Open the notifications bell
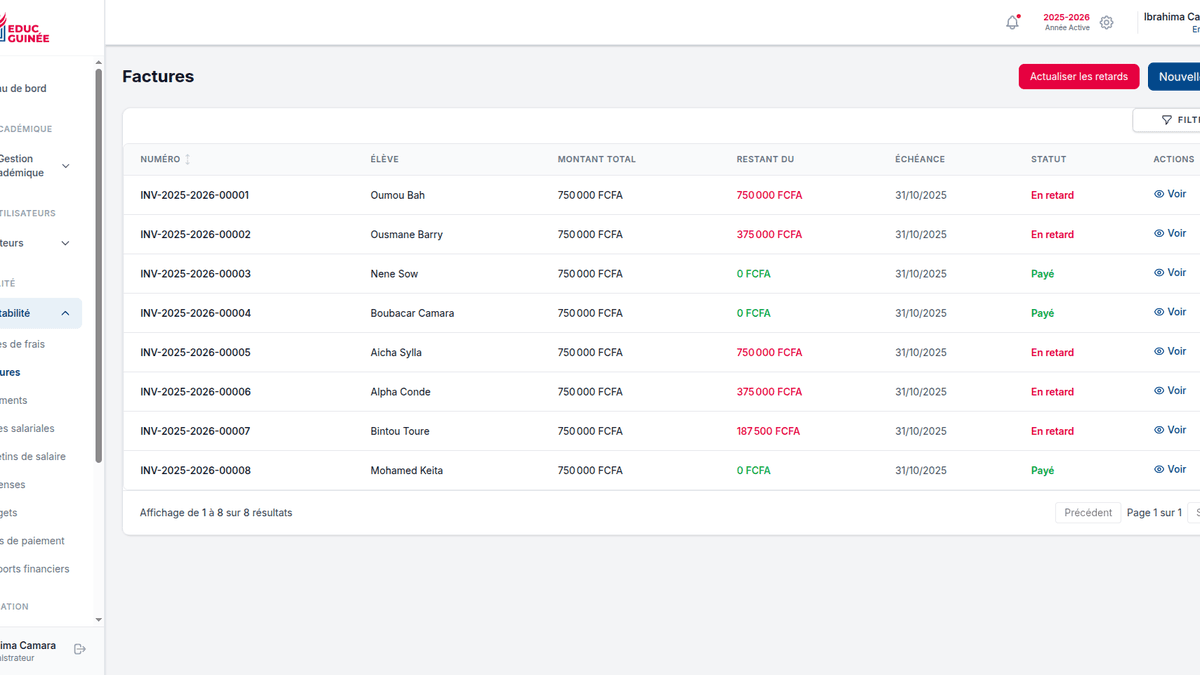1200x675 pixels. point(1012,22)
